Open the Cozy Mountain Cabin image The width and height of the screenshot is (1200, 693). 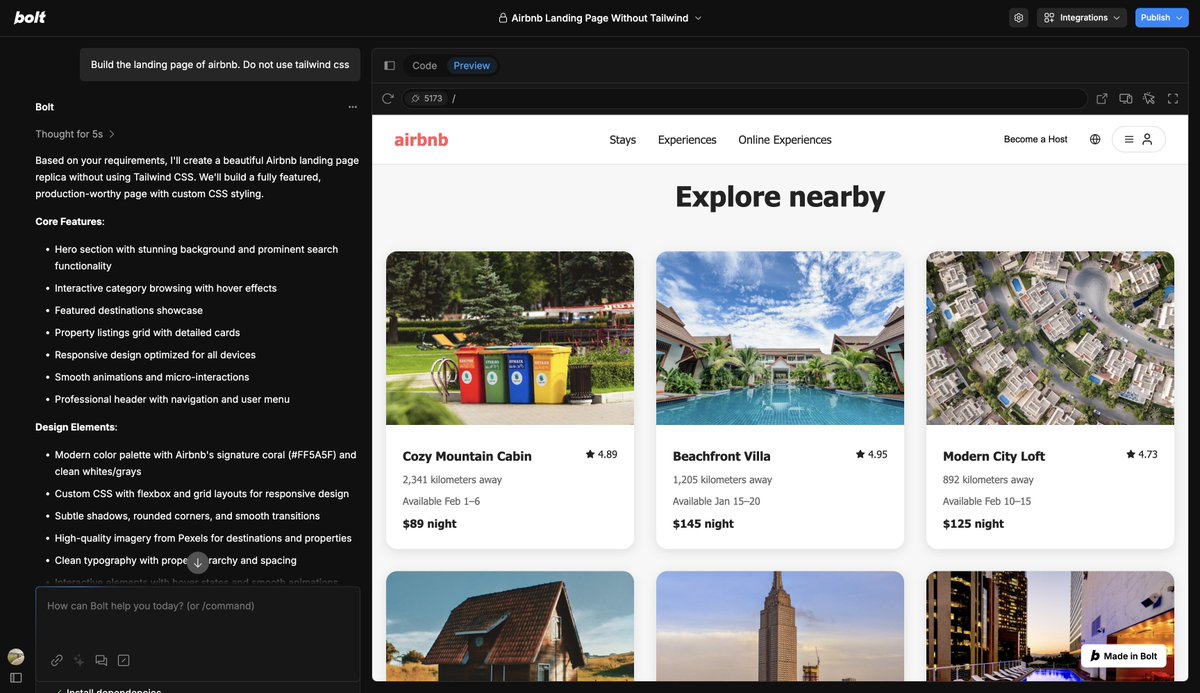(x=510, y=338)
